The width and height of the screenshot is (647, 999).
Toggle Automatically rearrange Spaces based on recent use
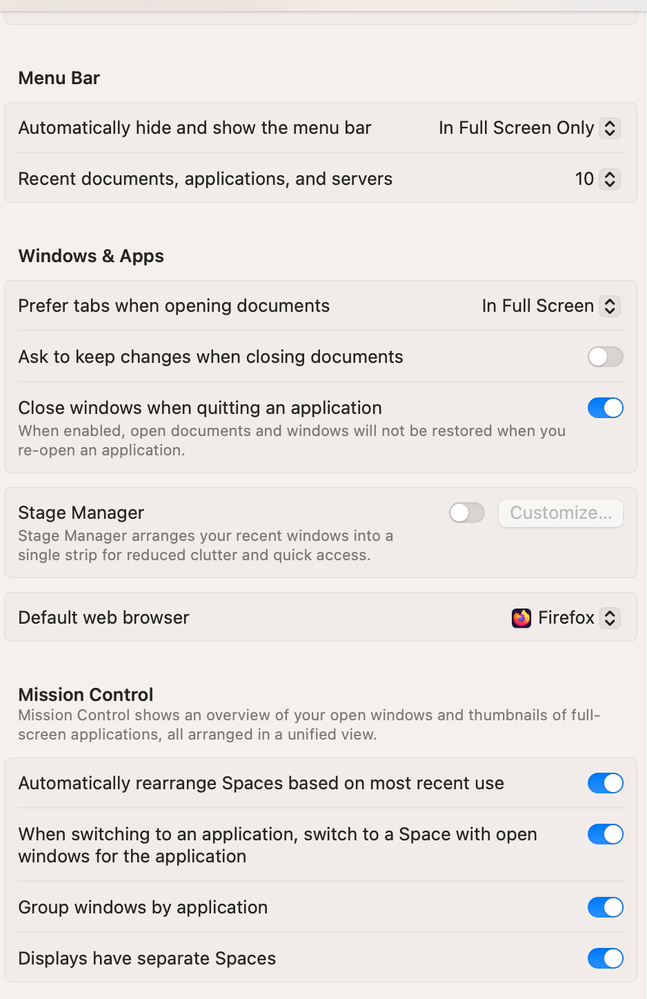pos(605,783)
